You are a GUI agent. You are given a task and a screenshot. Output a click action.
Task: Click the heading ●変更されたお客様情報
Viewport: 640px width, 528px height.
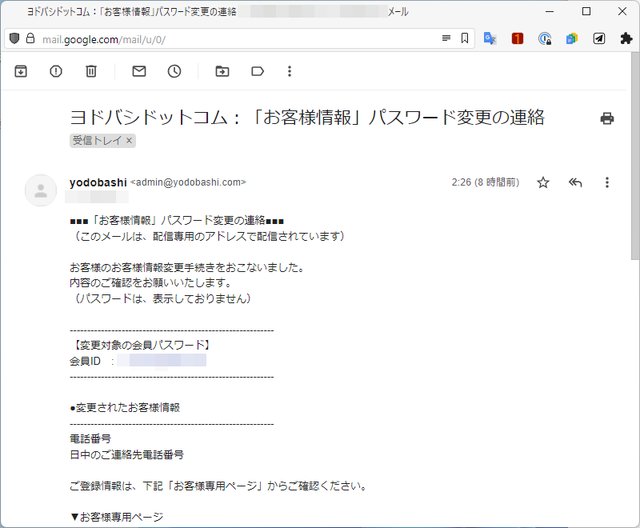125,408
